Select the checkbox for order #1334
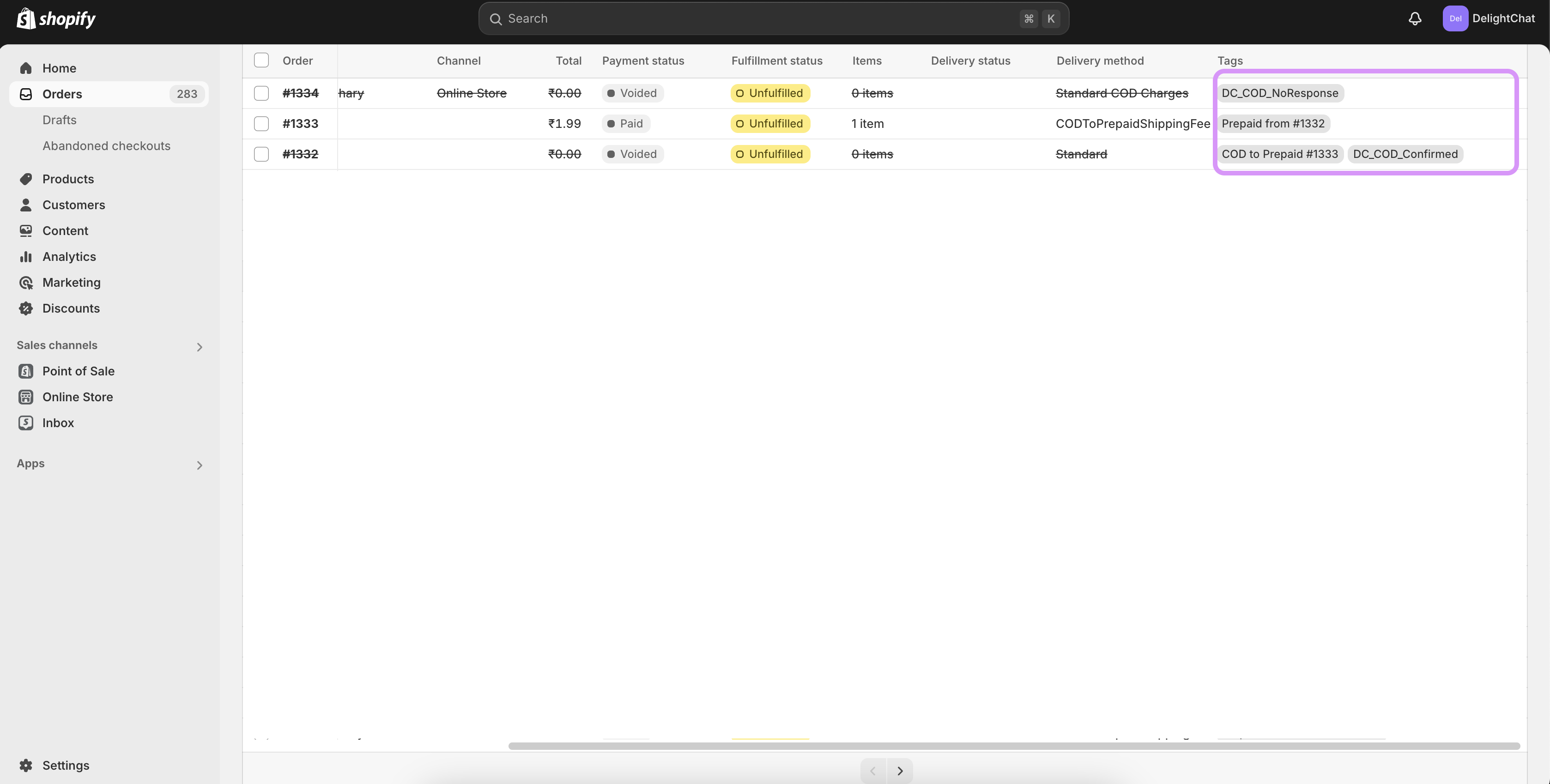Viewport: 1550px width, 784px height. [261, 93]
